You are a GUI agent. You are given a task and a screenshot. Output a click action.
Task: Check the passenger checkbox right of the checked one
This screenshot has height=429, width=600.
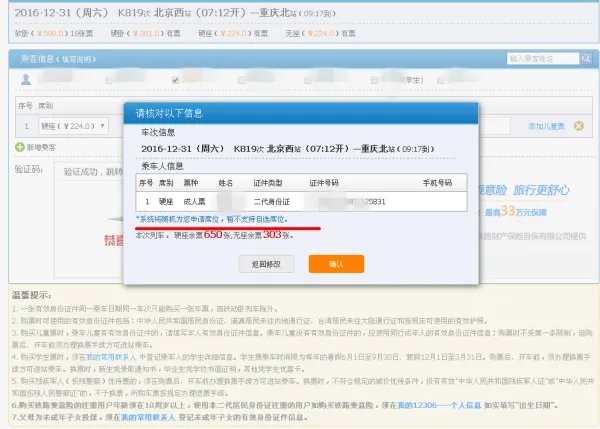point(241,80)
